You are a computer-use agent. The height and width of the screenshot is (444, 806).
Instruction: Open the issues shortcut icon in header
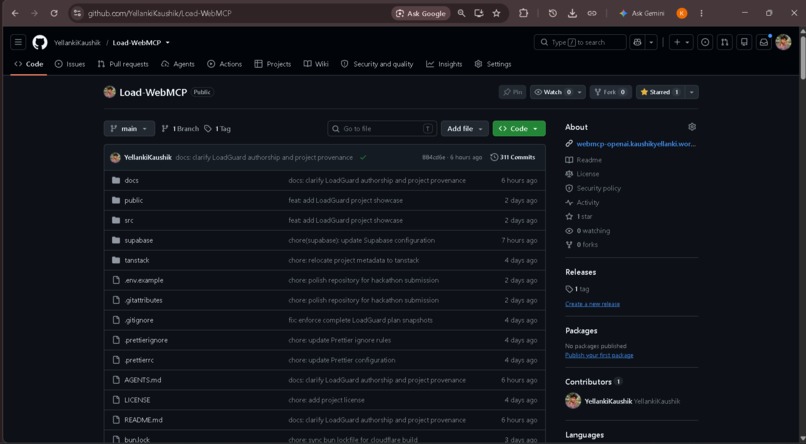(705, 42)
